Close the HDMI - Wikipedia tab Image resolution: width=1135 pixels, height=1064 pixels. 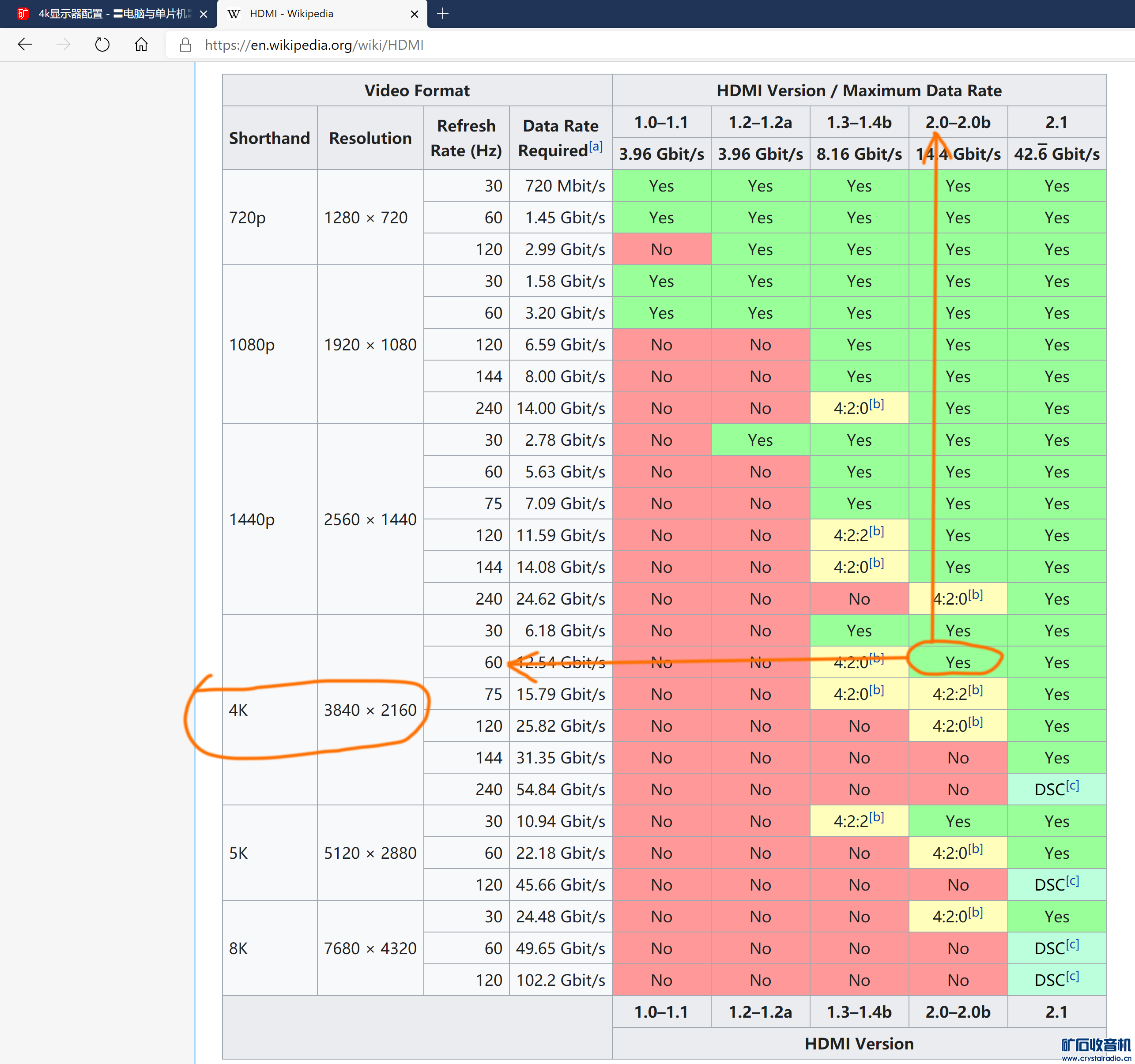coord(415,14)
